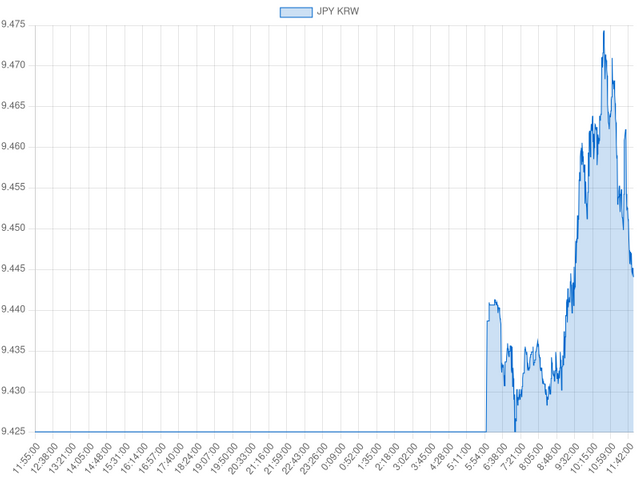Click the 9.430 y-axis label

(x=13, y=391)
